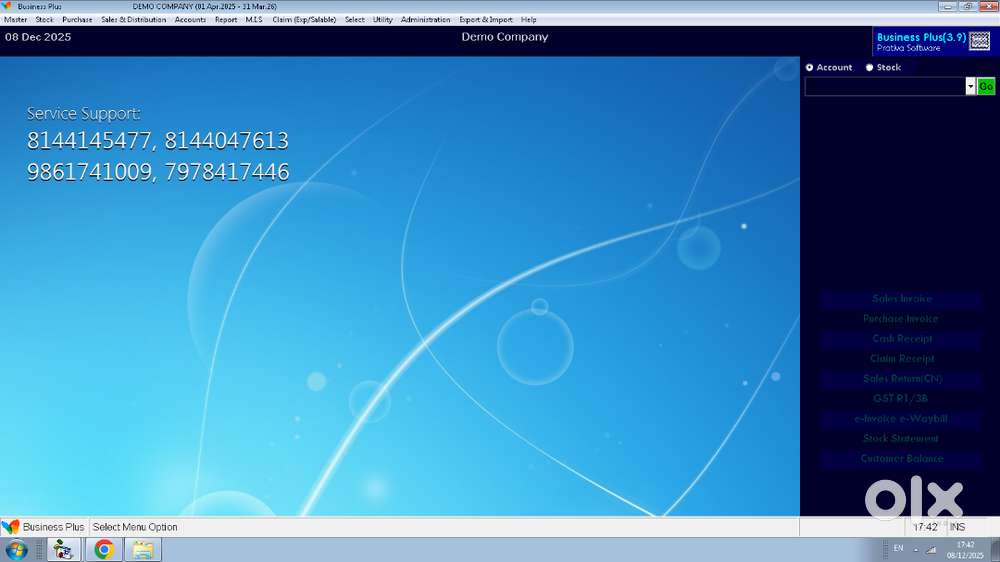Image resolution: width=1000 pixels, height=562 pixels.
Task: Open the Windows Start orb
Action: click(16, 549)
